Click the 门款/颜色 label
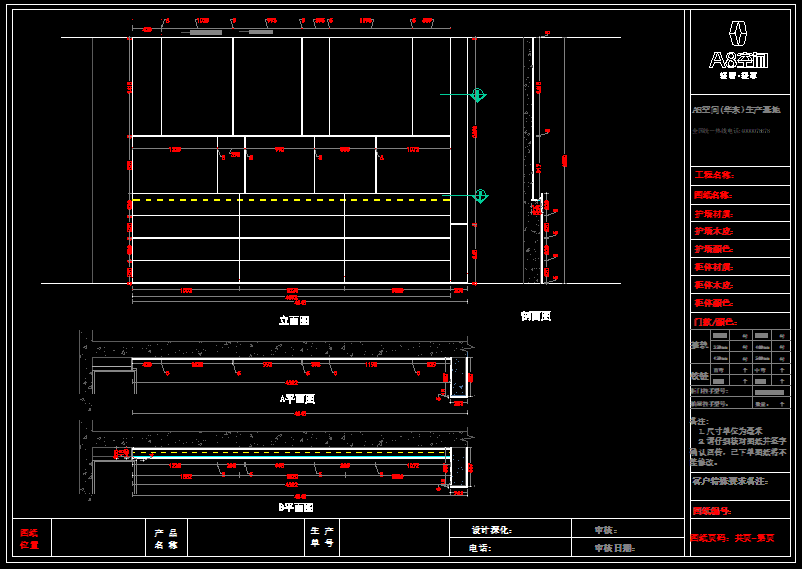Viewport: 802px width, 569px height. point(715,322)
